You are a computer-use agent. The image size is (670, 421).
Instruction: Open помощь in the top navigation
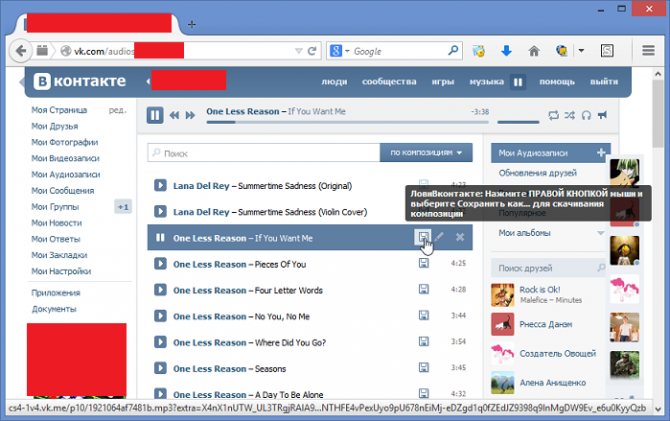557,82
